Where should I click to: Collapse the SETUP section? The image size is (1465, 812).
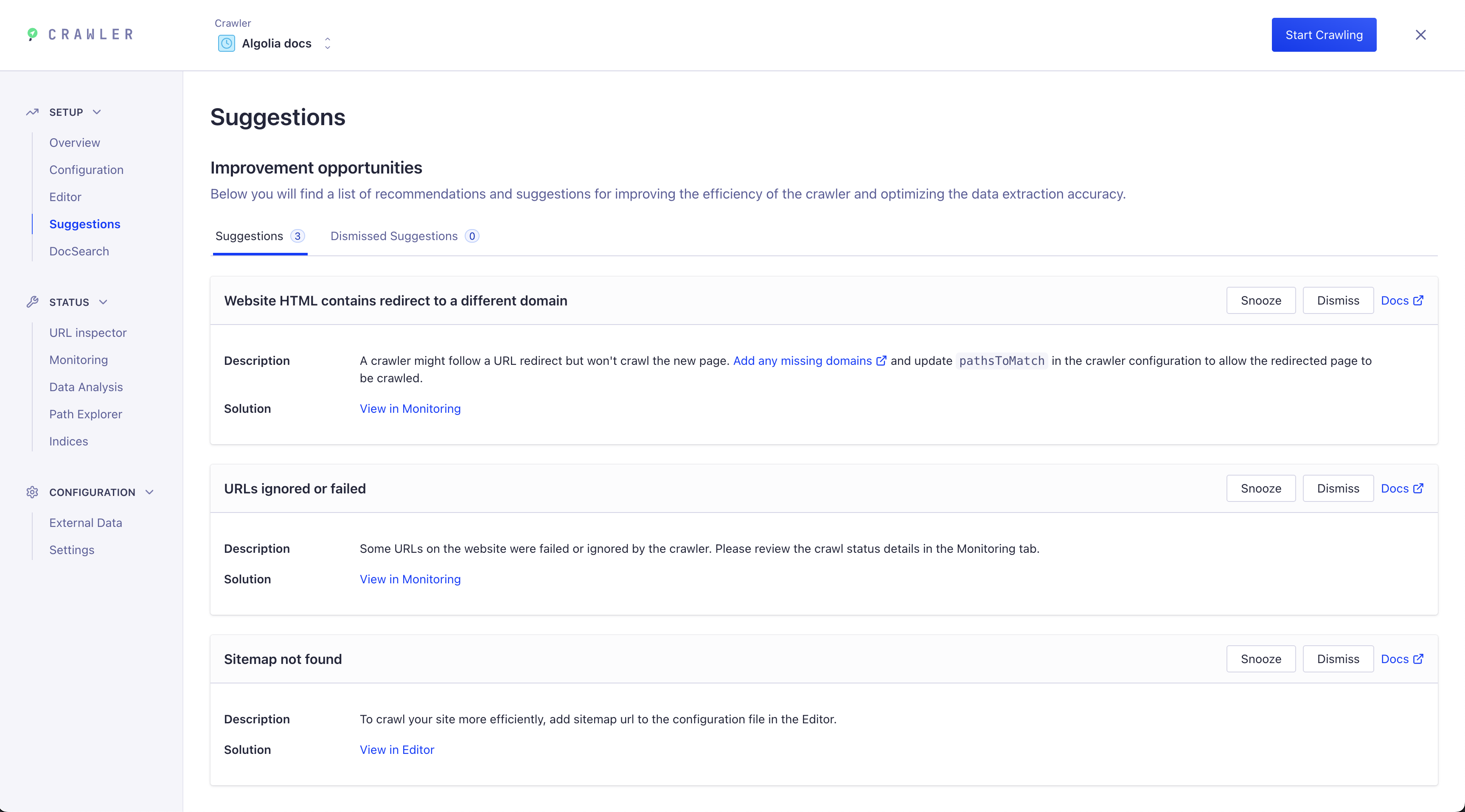[x=97, y=112]
